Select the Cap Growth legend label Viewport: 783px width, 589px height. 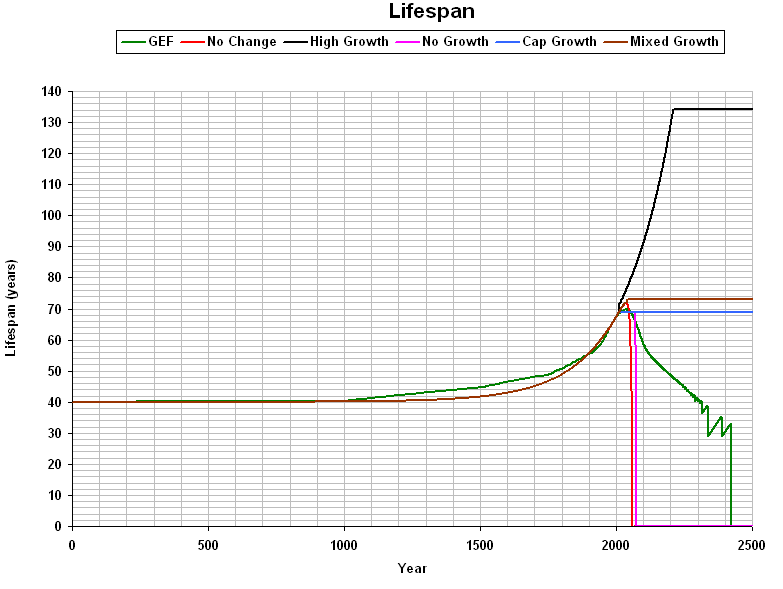tap(559, 42)
